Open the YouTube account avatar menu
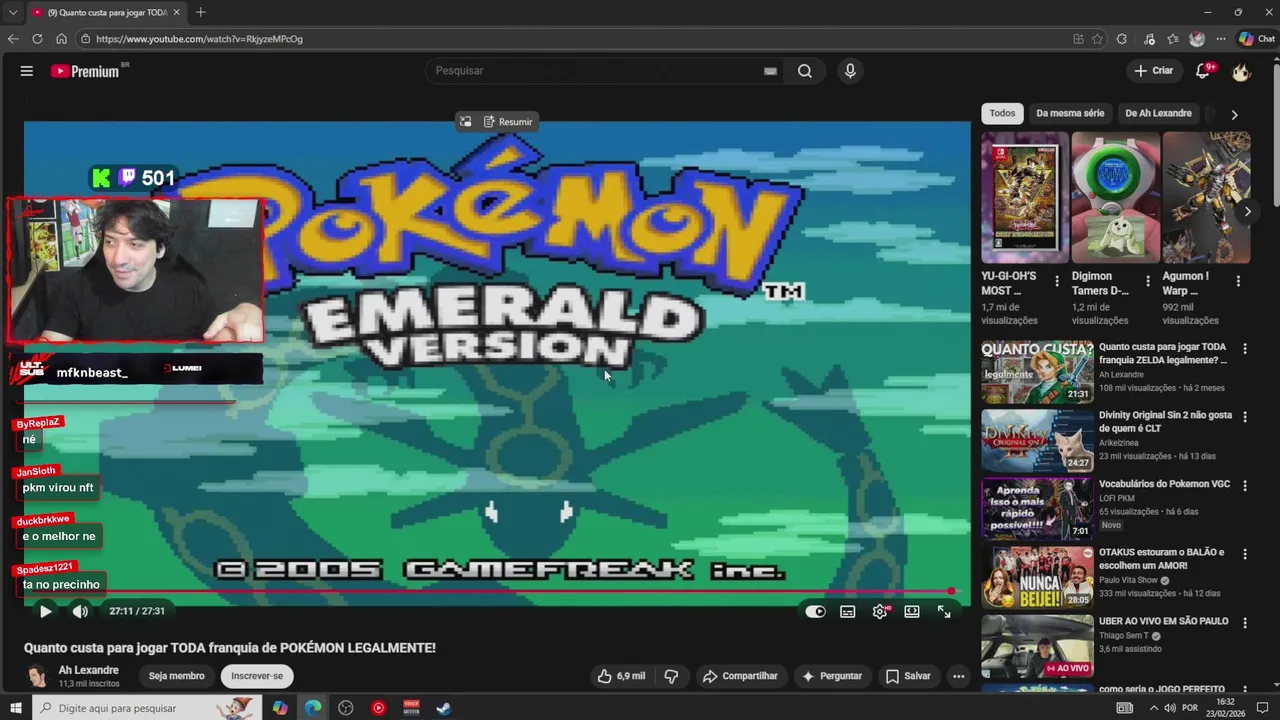This screenshot has width=1280, height=720. click(1241, 71)
